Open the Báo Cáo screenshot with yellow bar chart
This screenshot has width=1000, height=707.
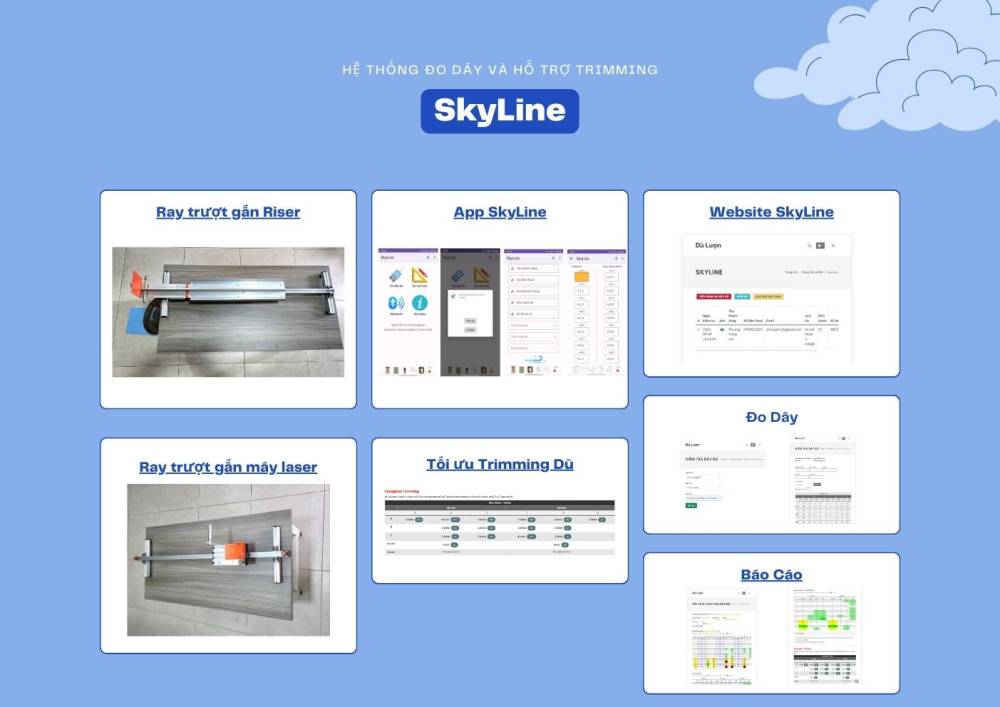click(721, 638)
